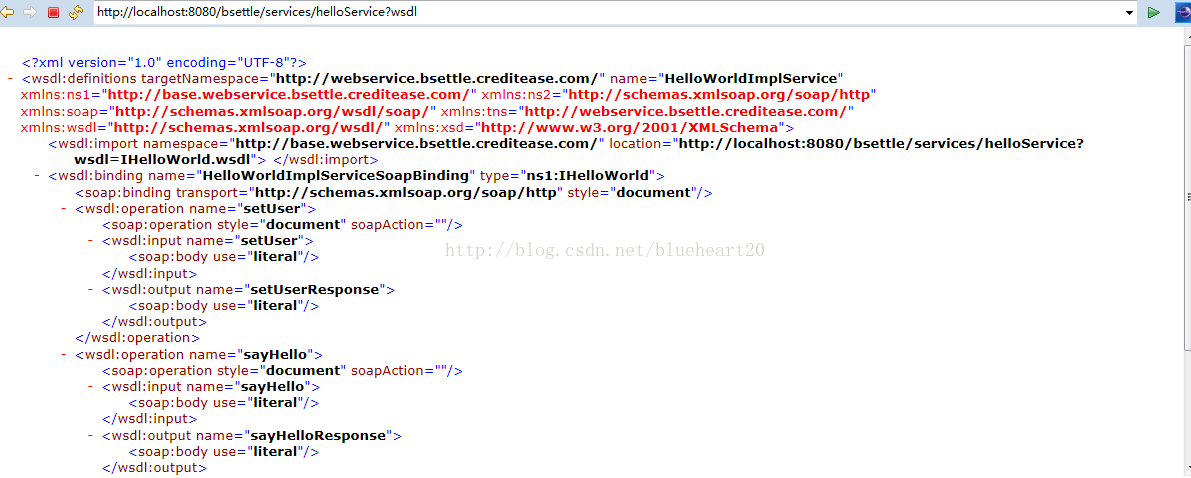This screenshot has width=1191, height=478.
Task: Click the xml version="1.0" declaration line
Action: click(x=164, y=62)
